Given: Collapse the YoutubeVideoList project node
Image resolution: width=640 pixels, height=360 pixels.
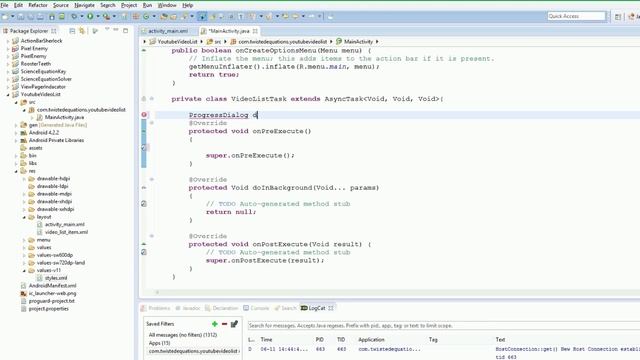Looking at the screenshot, I should coord(8,95).
